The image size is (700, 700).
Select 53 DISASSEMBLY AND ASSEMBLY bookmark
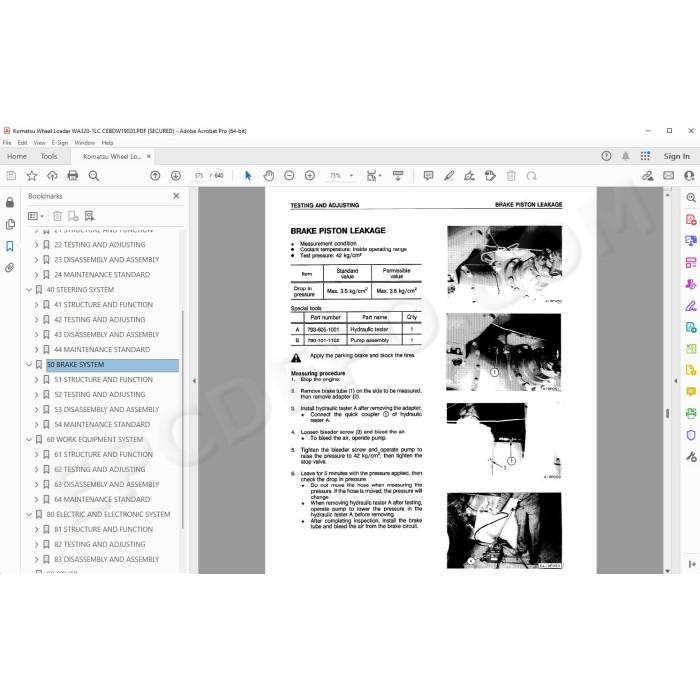click(x=107, y=409)
